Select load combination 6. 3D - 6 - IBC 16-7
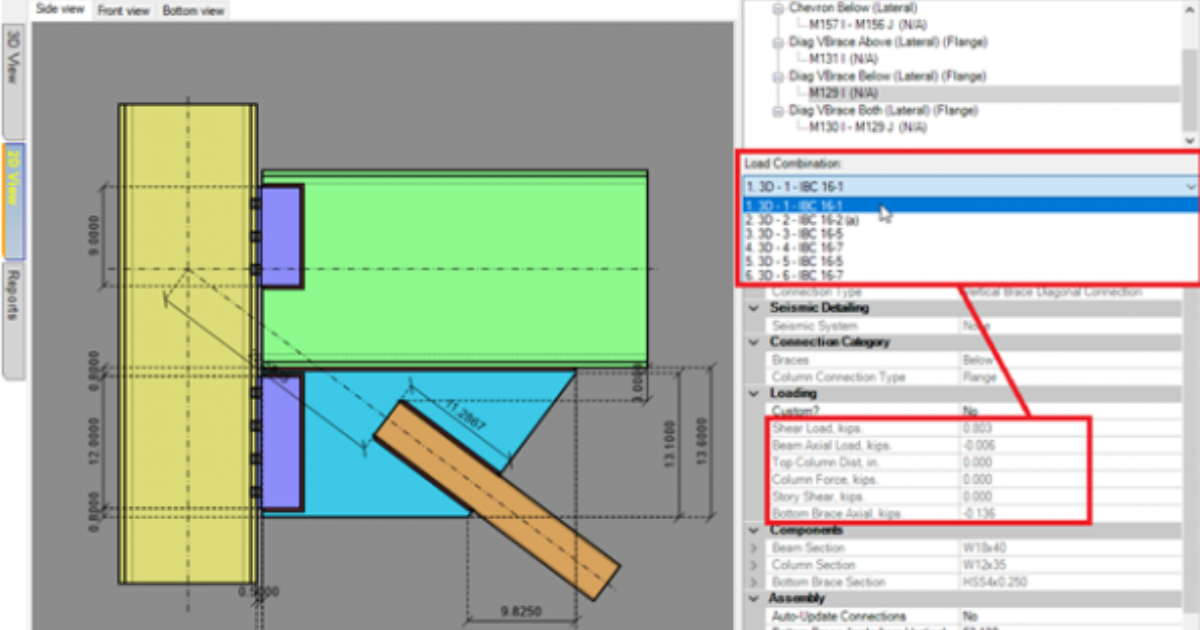This screenshot has height=630, width=1200. pyautogui.click(x=850, y=274)
